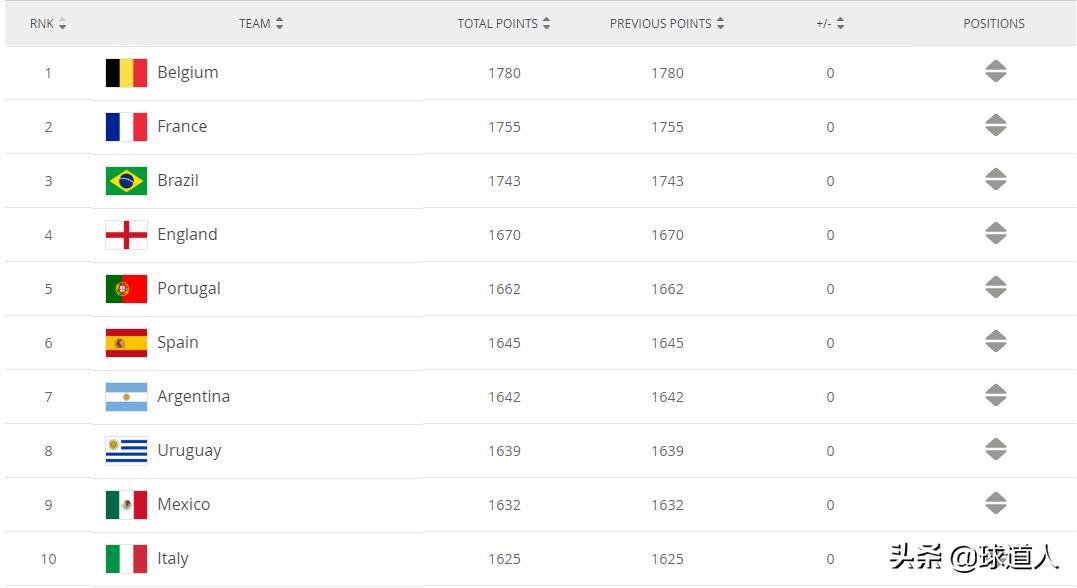Sort by TEAM column header
1077x588 pixels.
click(261, 23)
